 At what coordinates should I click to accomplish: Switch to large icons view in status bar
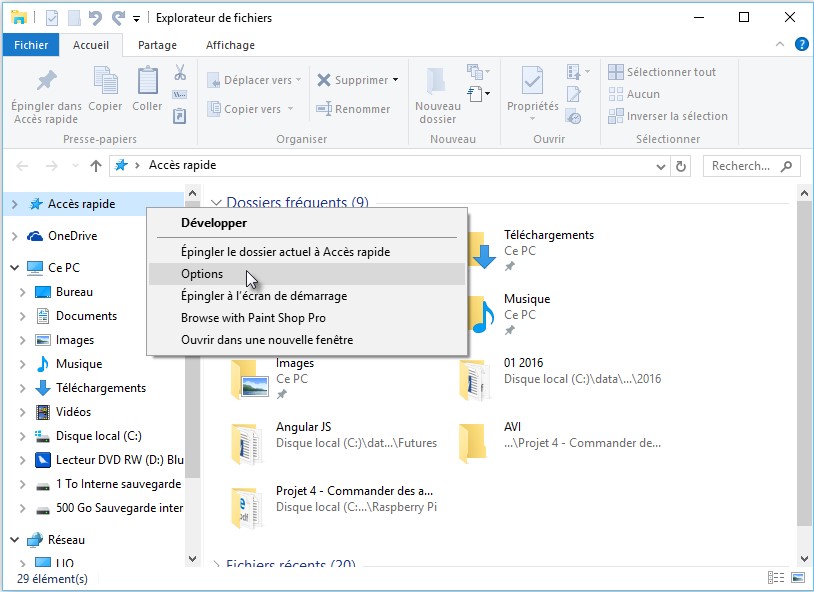(796, 578)
